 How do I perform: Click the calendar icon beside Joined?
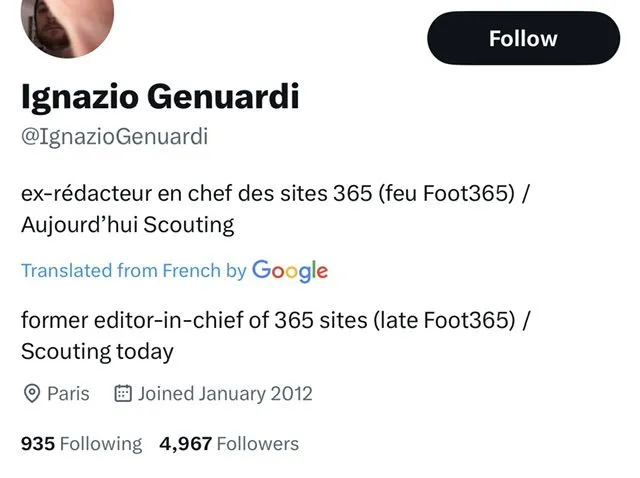123,393
